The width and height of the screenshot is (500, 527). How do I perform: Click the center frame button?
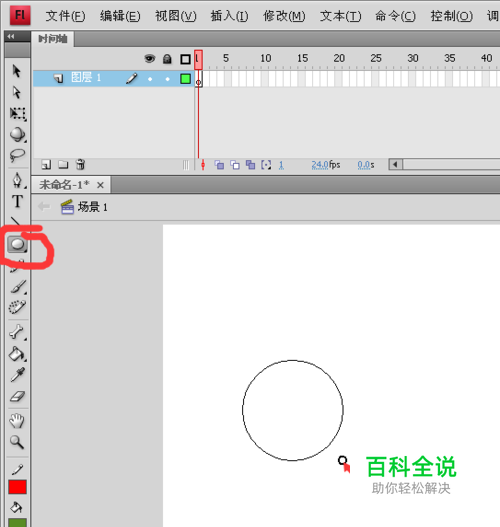pos(203,165)
